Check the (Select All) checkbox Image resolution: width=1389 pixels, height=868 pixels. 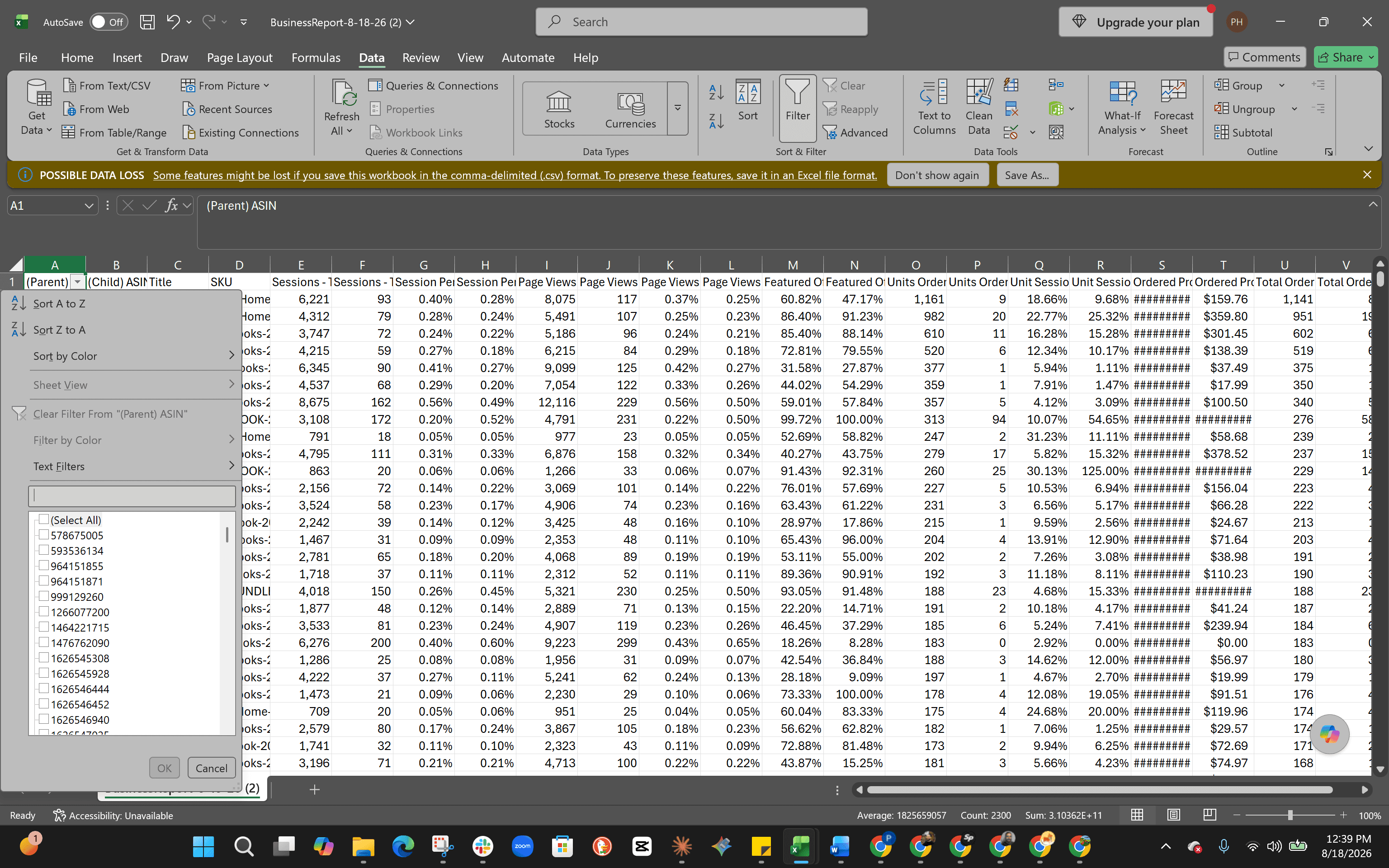(43, 519)
